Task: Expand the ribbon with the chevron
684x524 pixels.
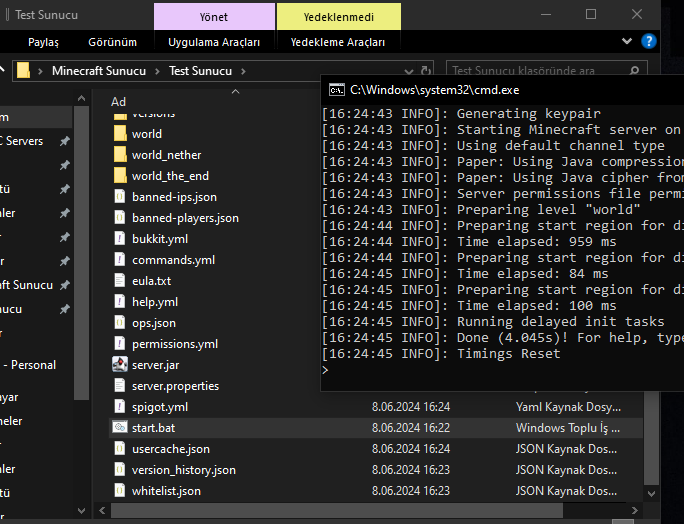Action: [x=627, y=41]
